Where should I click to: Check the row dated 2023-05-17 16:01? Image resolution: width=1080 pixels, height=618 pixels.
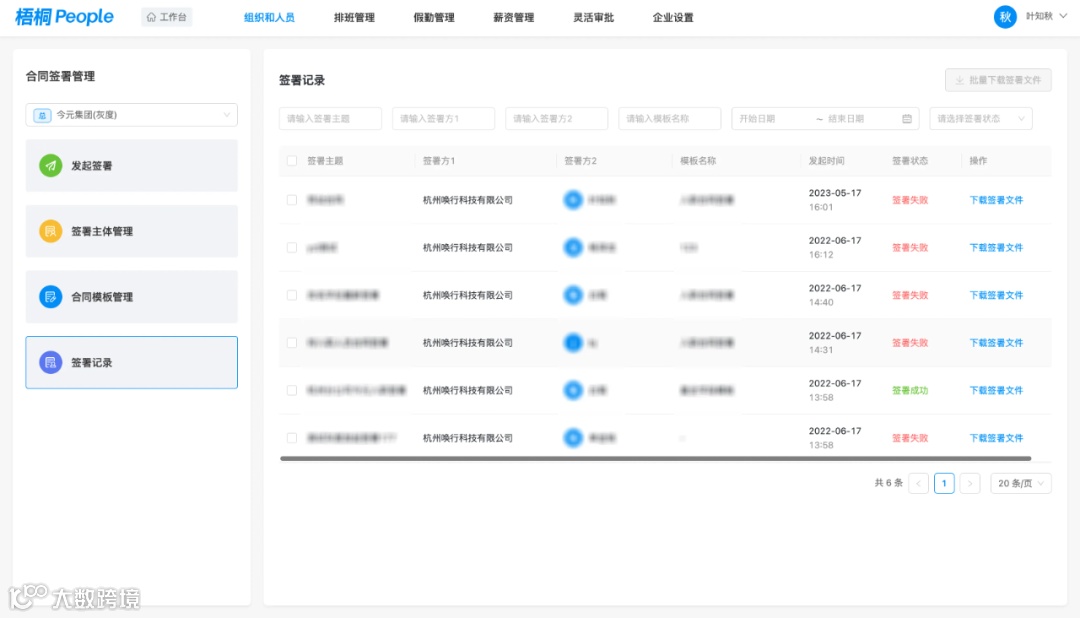(292, 200)
